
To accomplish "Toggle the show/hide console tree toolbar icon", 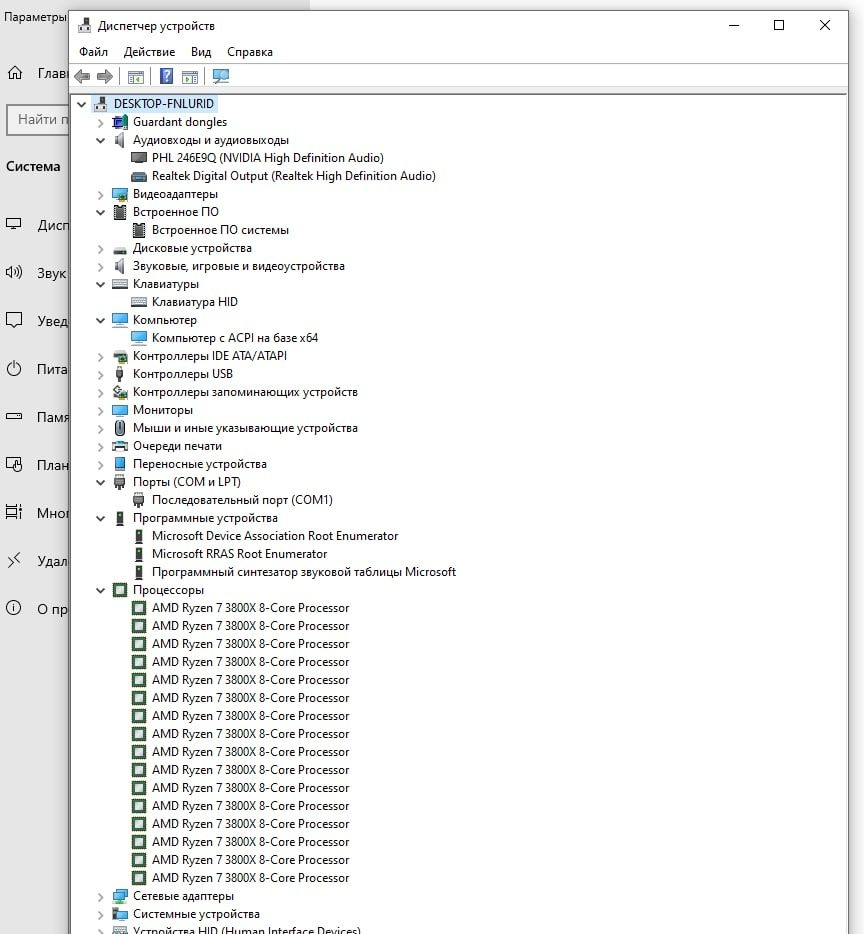I will [136, 76].
